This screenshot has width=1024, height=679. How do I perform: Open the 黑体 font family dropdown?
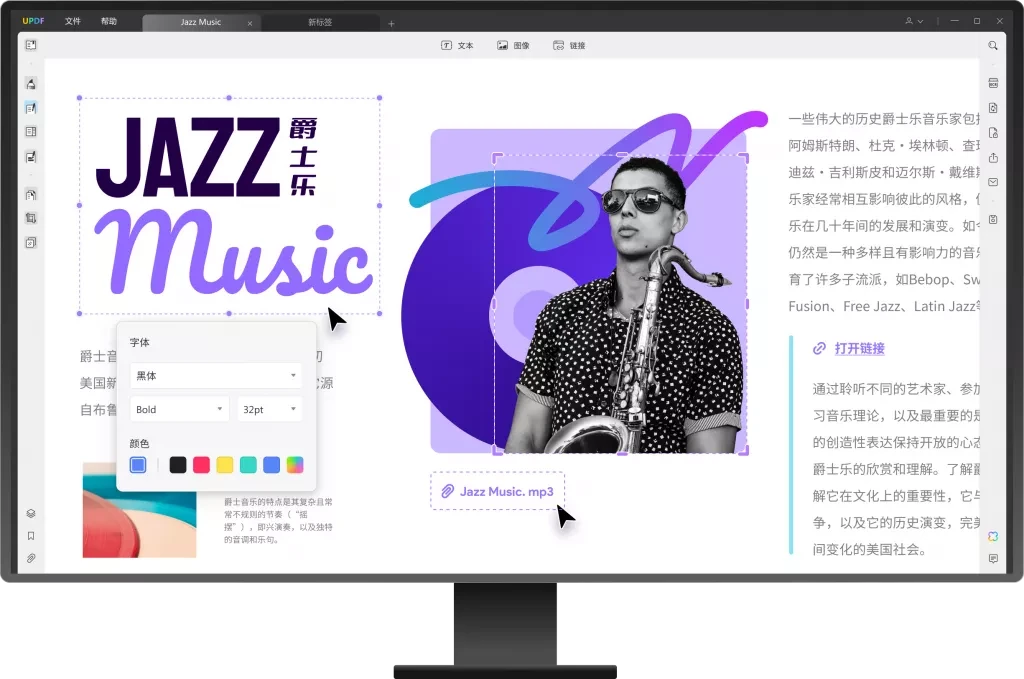click(216, 375)
